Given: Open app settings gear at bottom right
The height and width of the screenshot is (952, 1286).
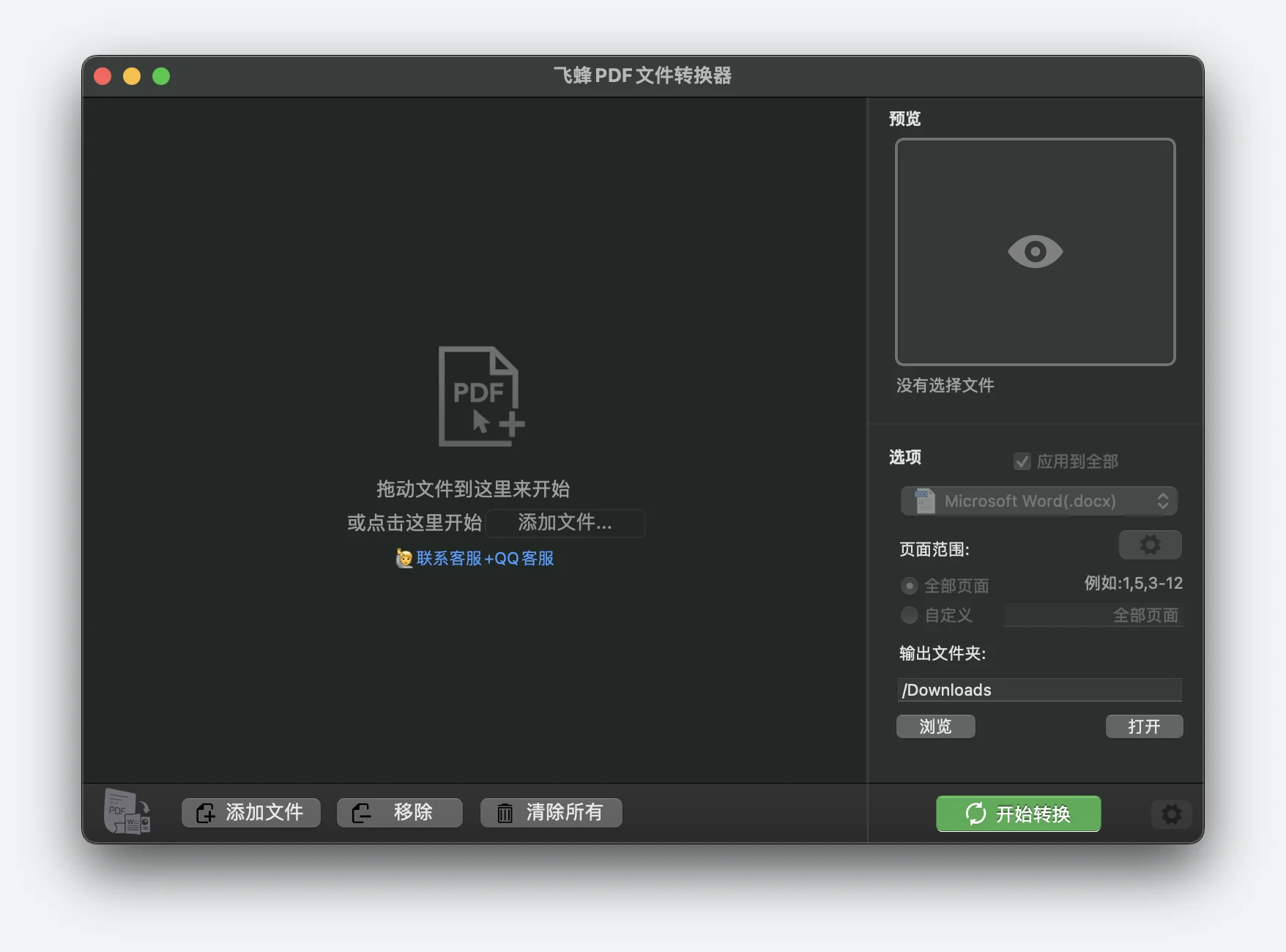Looking at the screenshot, I should point(1171,814).
